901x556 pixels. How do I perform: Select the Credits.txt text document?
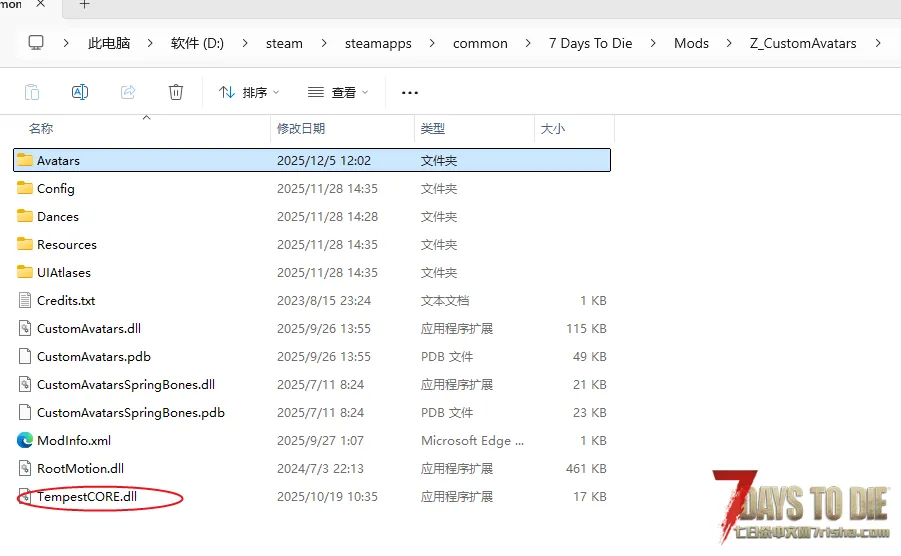(x=66, y=300)
